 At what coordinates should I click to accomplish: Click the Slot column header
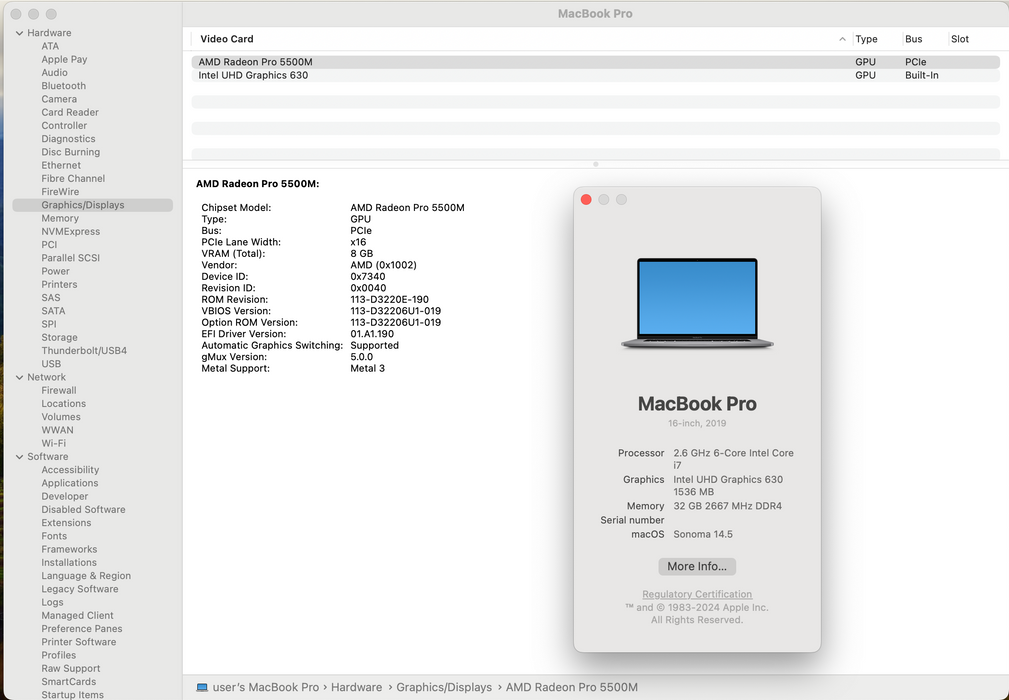point(959,39)
